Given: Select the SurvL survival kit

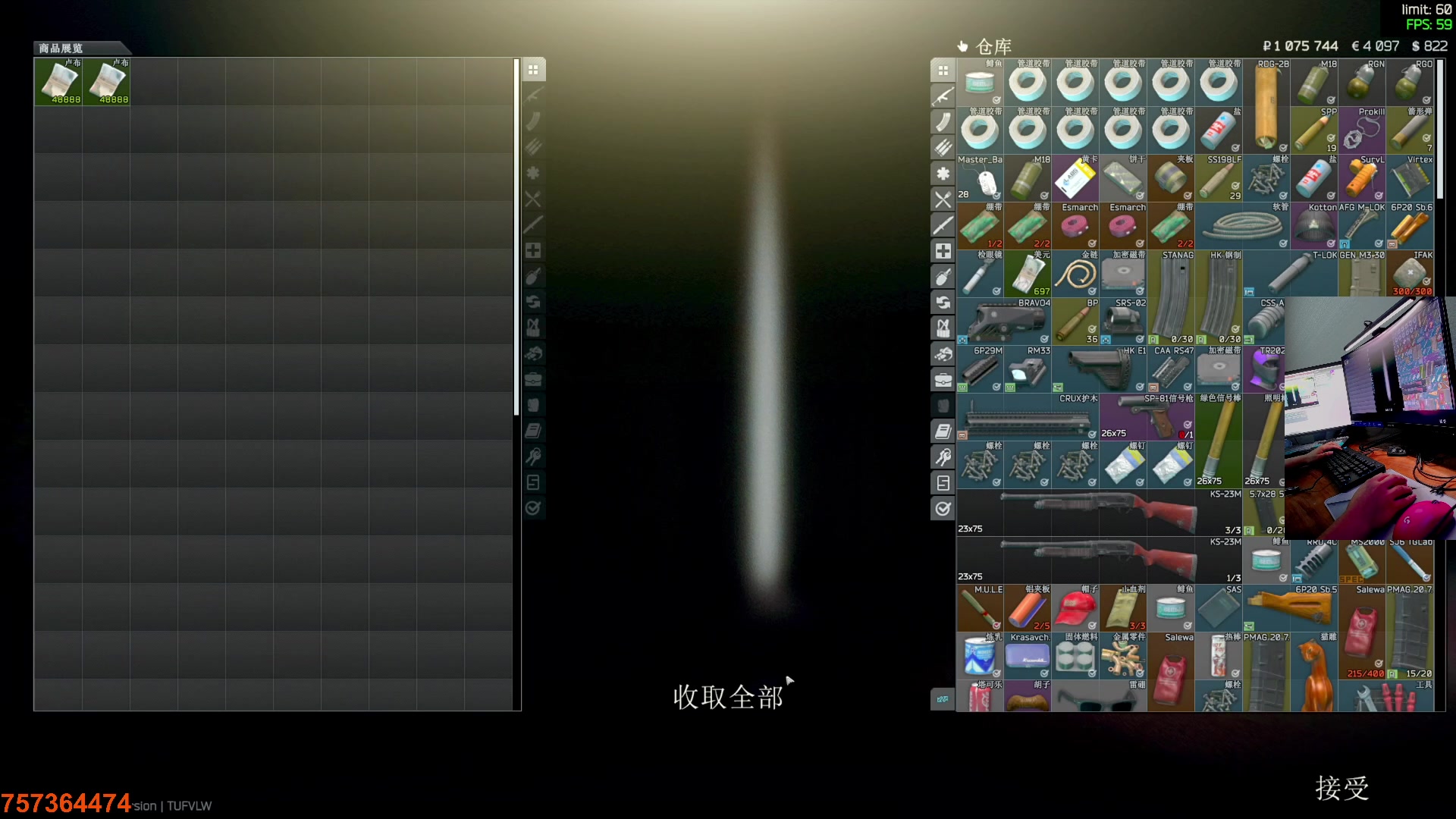Looking at the screenshot, I should click(1362, 178).
